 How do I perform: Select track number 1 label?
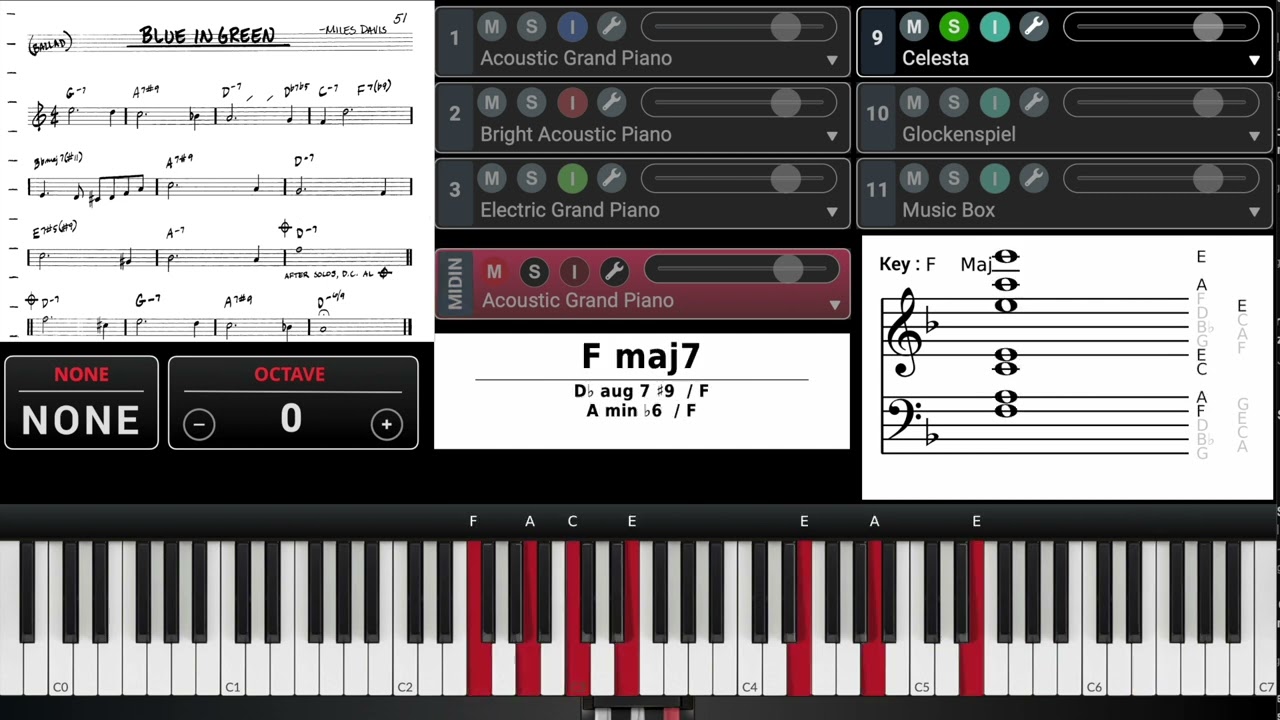tap(454, 38)
